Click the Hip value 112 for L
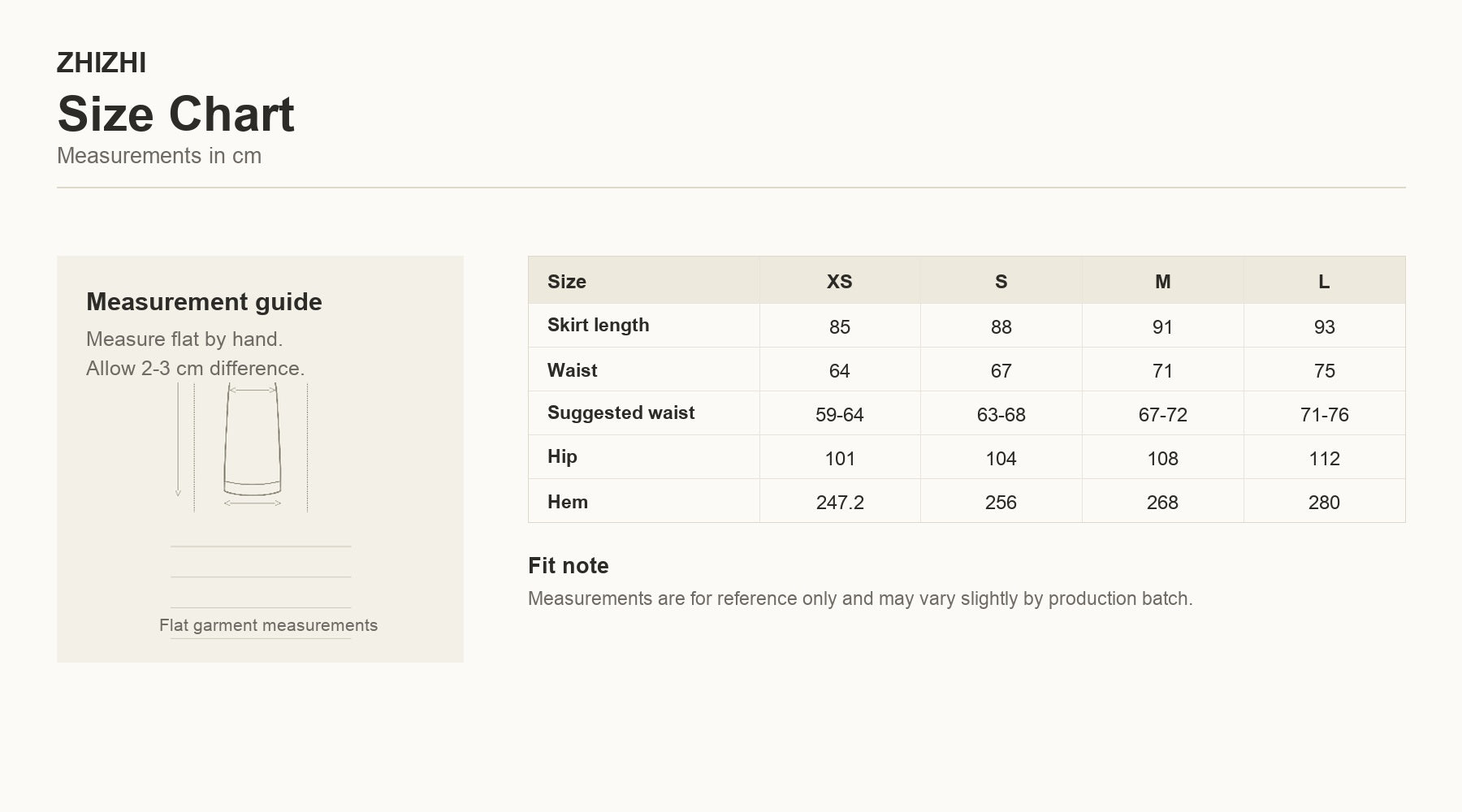The image size is (1462, 812). [x=1324, y=458]
